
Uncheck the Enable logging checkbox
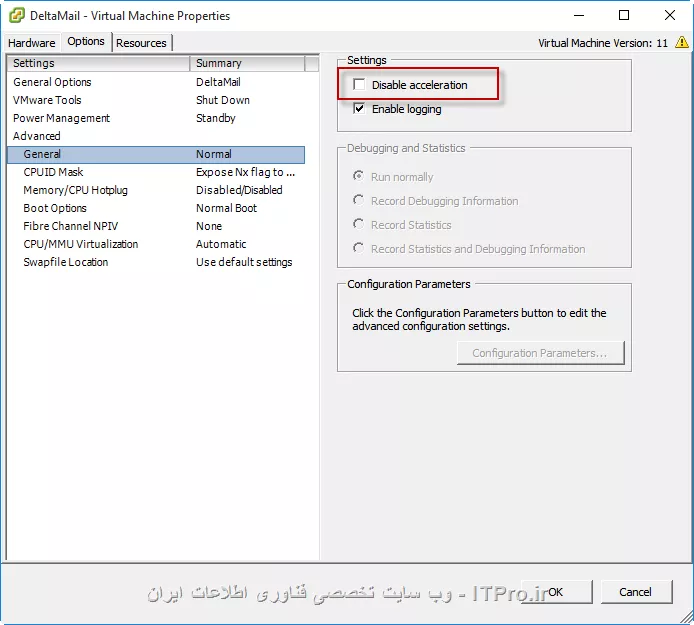click(359, 108)
